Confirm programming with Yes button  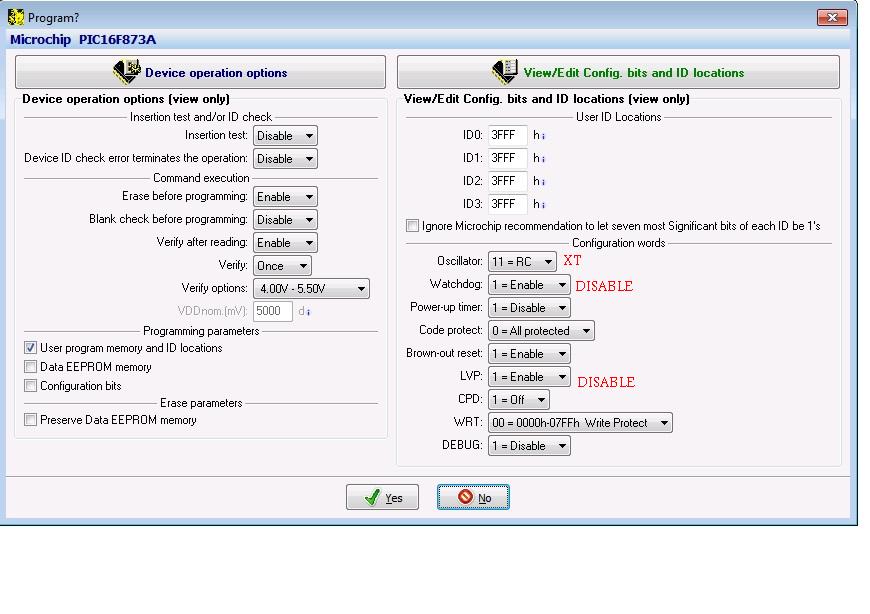point(382,497)
